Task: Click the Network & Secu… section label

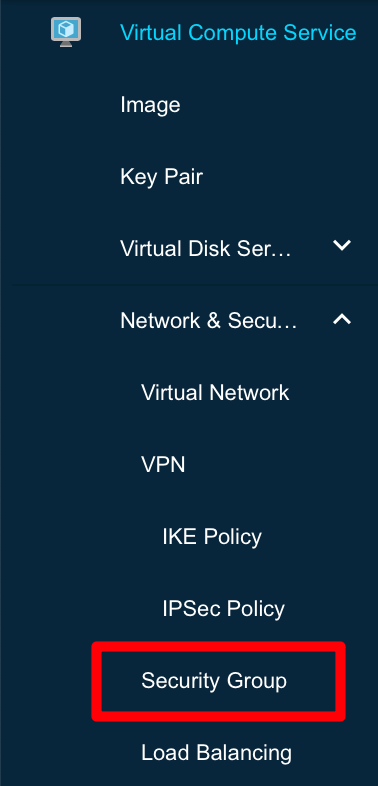Action: pos(209,321)
